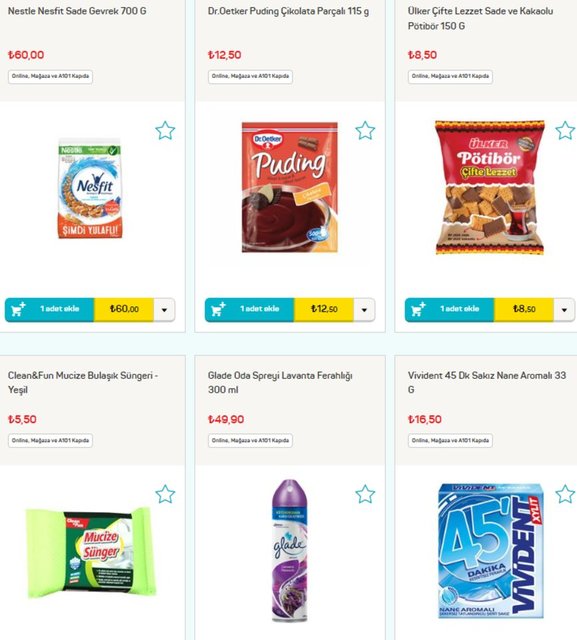
Task: Open quantity arrow beside ₺8,50 Pötibör
Action: click(564, 309)
